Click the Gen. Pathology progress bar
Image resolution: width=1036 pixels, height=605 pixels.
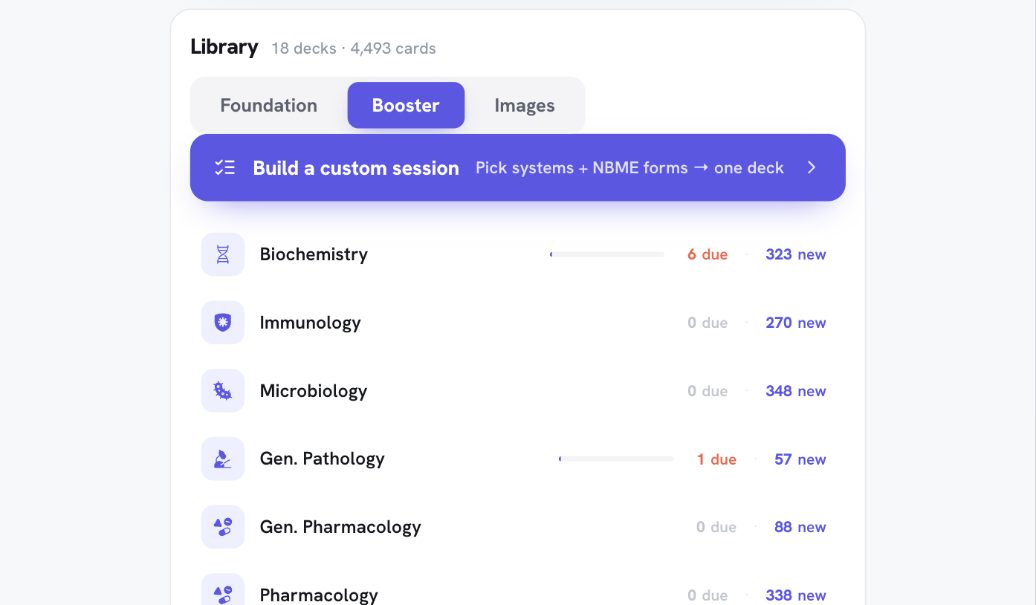click(616, 459)
